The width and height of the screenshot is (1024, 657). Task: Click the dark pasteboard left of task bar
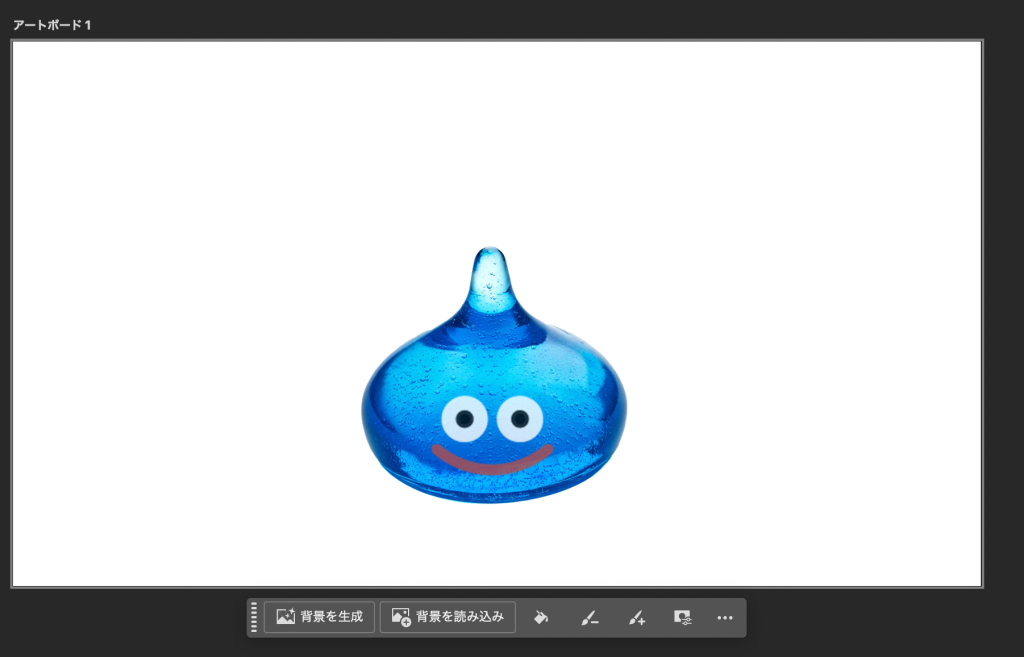click(x=120, y=620)
